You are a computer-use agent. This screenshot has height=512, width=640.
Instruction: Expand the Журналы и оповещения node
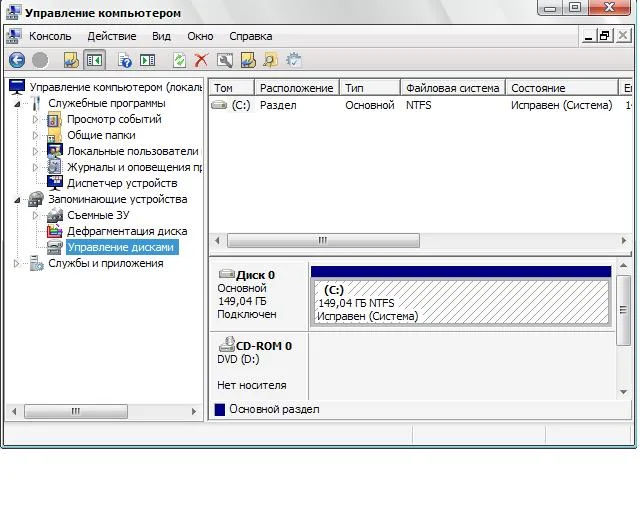click(35, 167)
